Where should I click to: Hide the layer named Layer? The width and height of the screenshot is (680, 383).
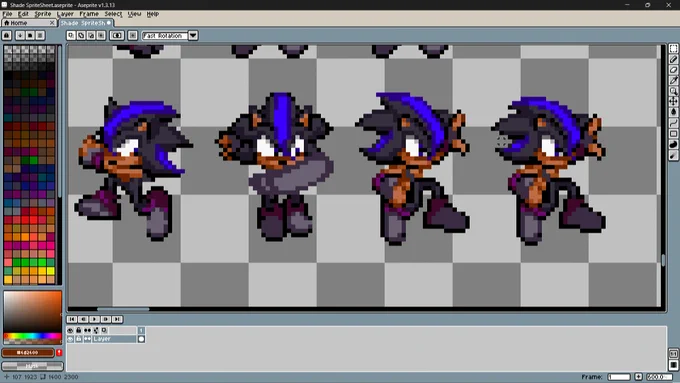point(70,339)
